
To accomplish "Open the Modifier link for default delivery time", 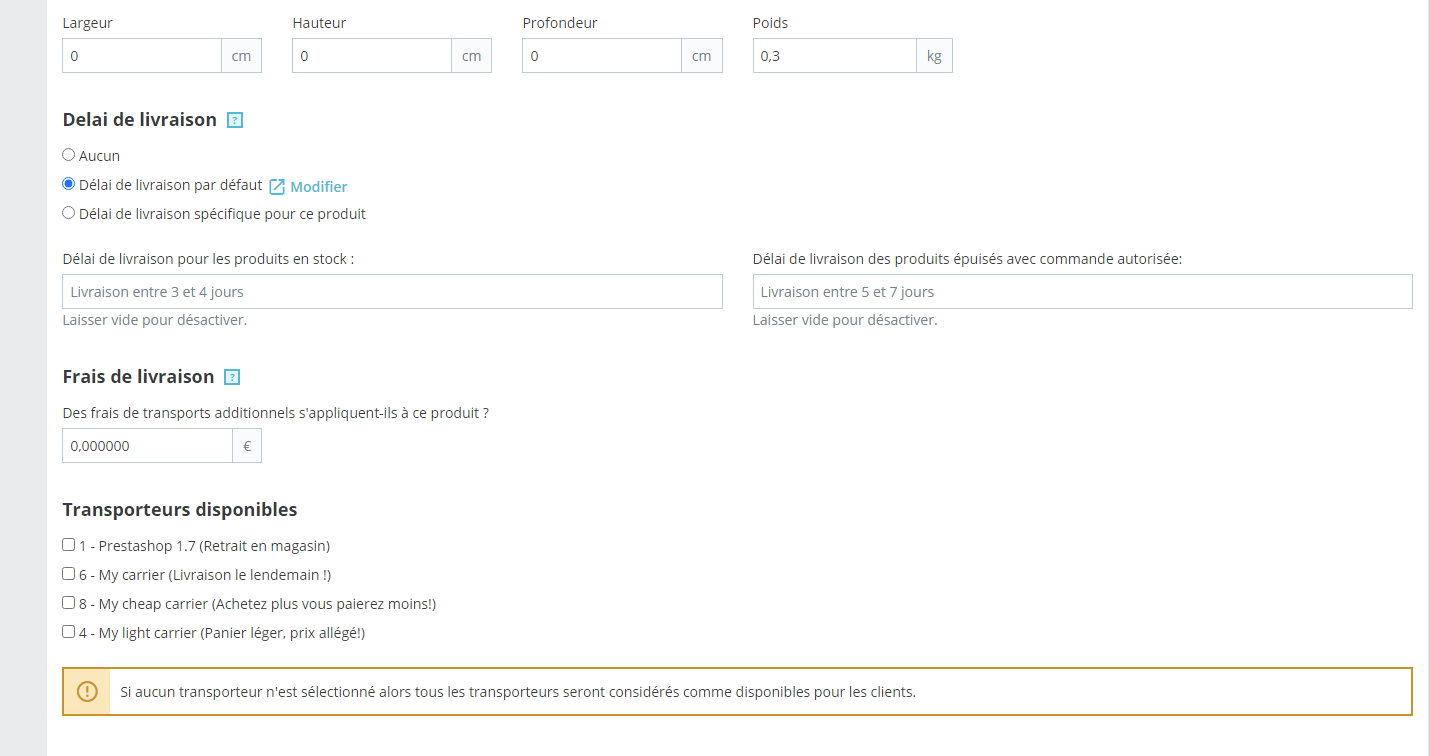I will pyautogui.click(x=318, y=187).
